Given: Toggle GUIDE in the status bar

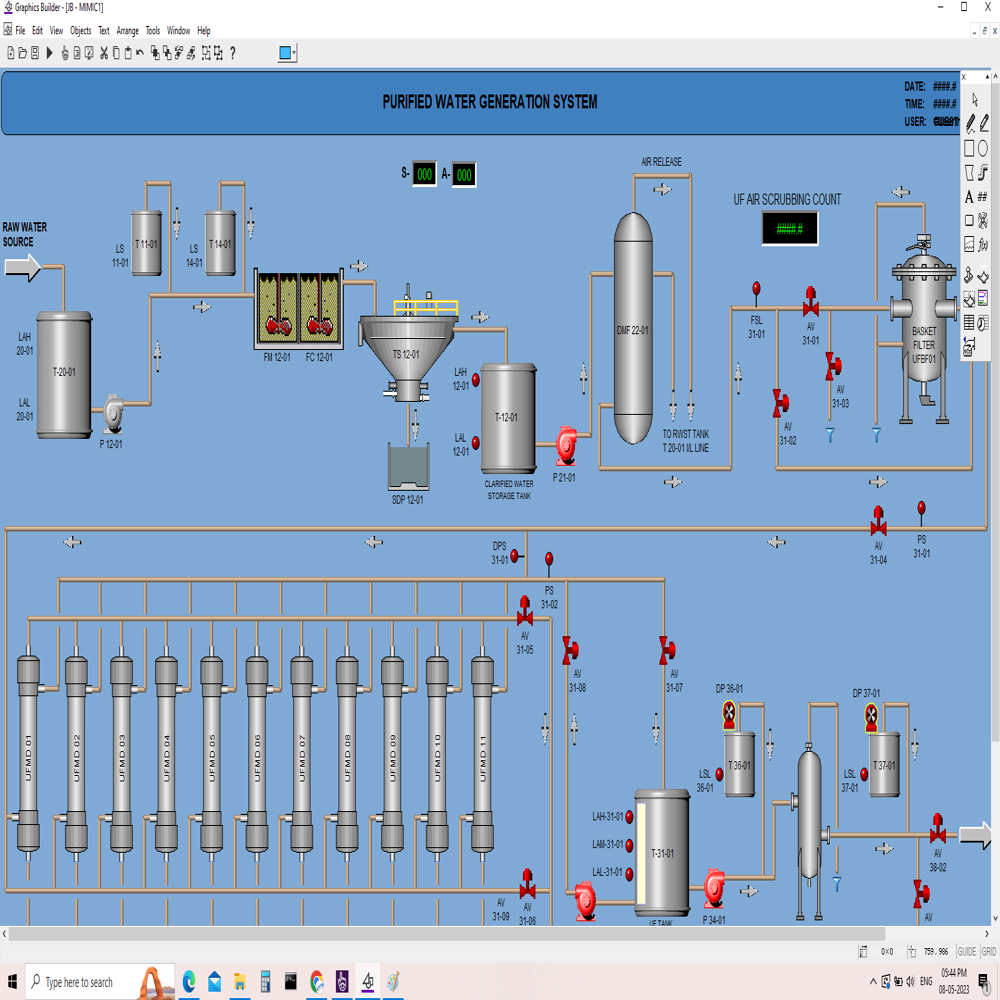Looking at the screenshot, I should click(966, 952).
